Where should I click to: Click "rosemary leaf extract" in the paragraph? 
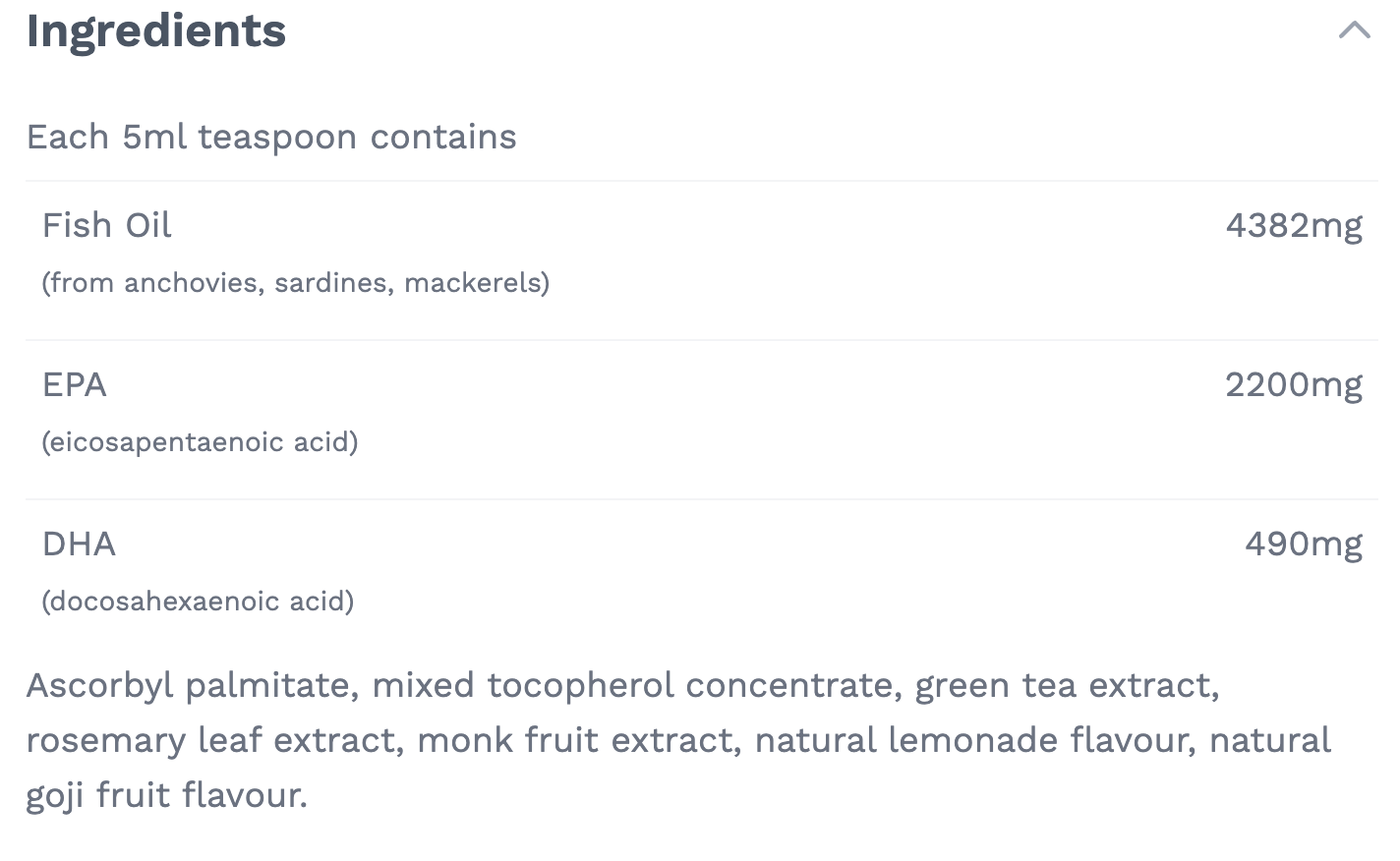click(212, 740)
